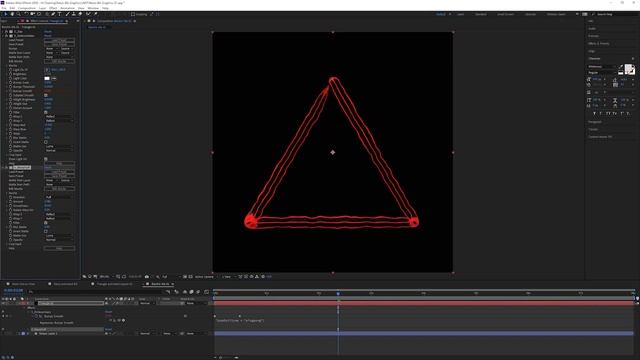Click Reset link for the selected effect
The height and width of the screenshot is (360, 640).
click(x=48, y=167)
